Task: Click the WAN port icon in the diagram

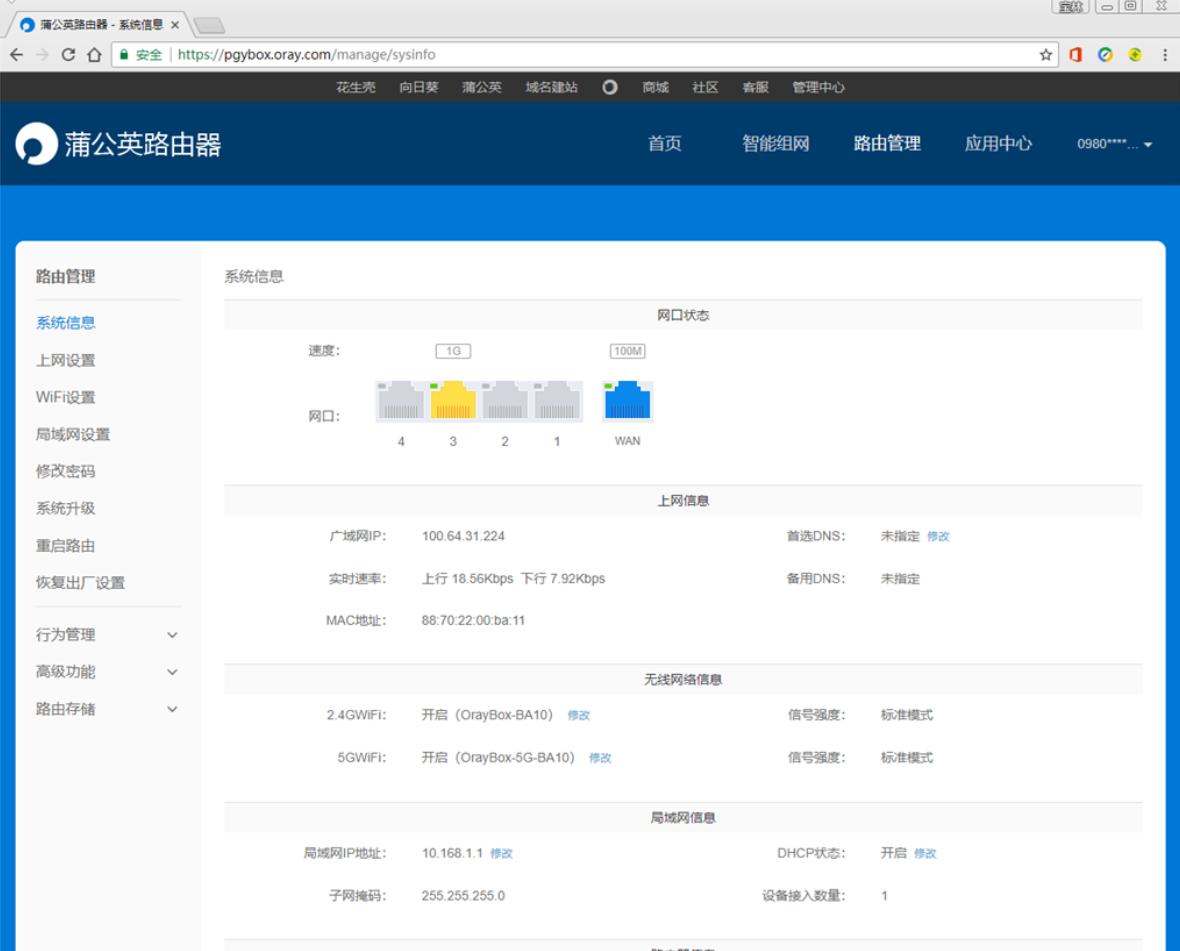Action: pyautogui.click(x=626, y=399)
